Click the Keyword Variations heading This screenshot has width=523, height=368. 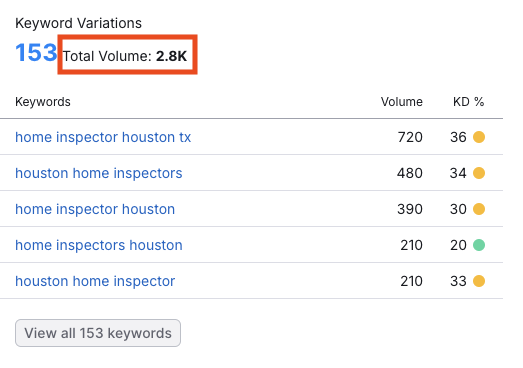(x=78, y=23)
